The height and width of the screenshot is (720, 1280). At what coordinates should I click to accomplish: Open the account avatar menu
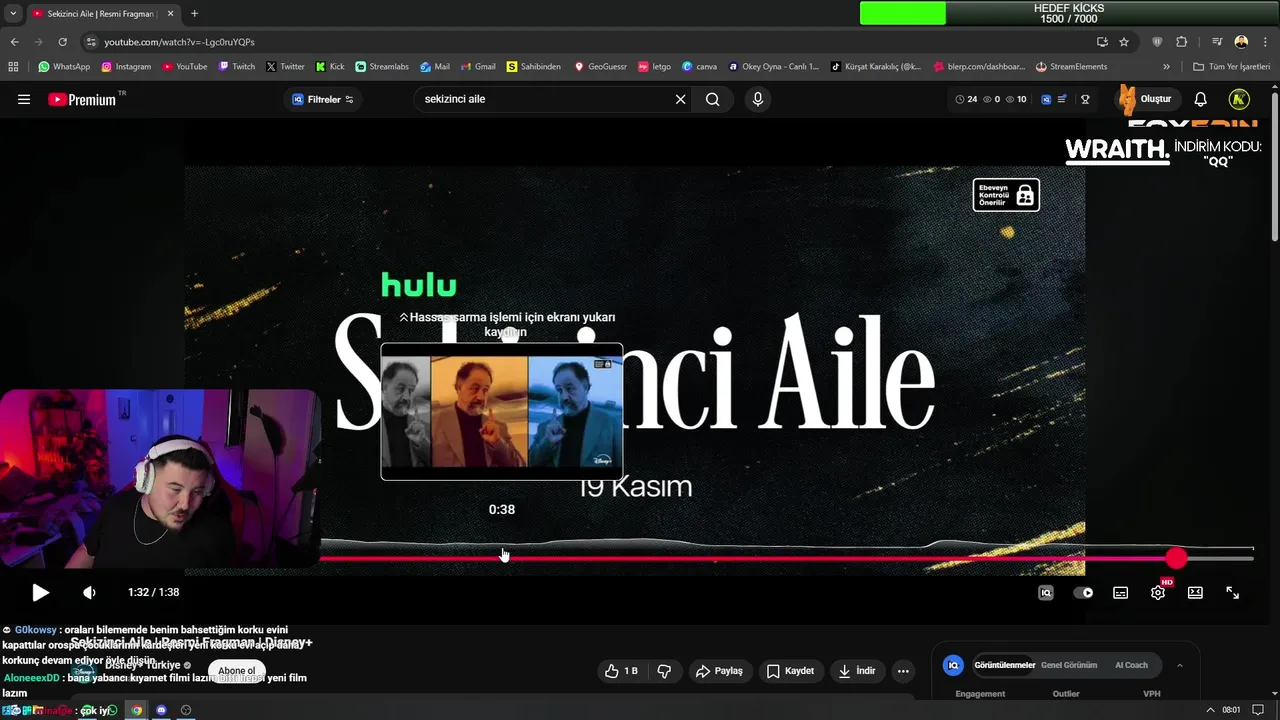point(1239,99)
